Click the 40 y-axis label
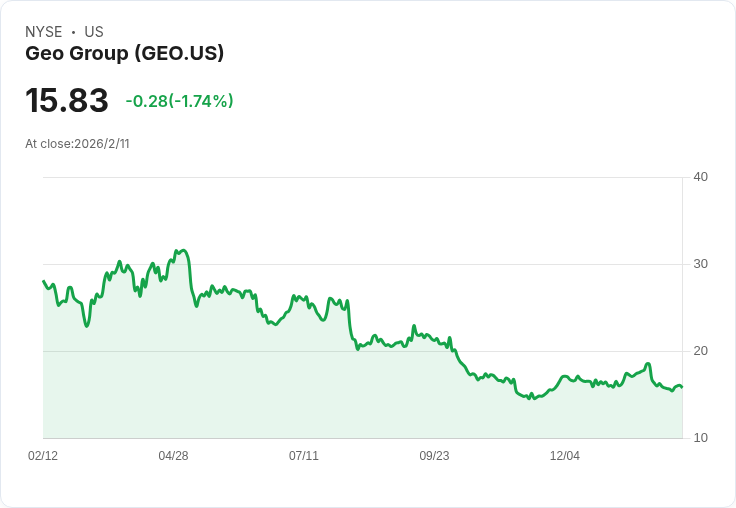The width and height of the screenshot is (736, 508). pos(700,177)
